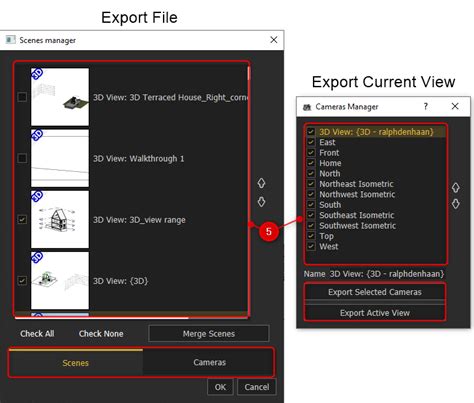Click Cancel in Scenes manager
The height and width of the screenshot is (403, 474).
coord(257,387)
